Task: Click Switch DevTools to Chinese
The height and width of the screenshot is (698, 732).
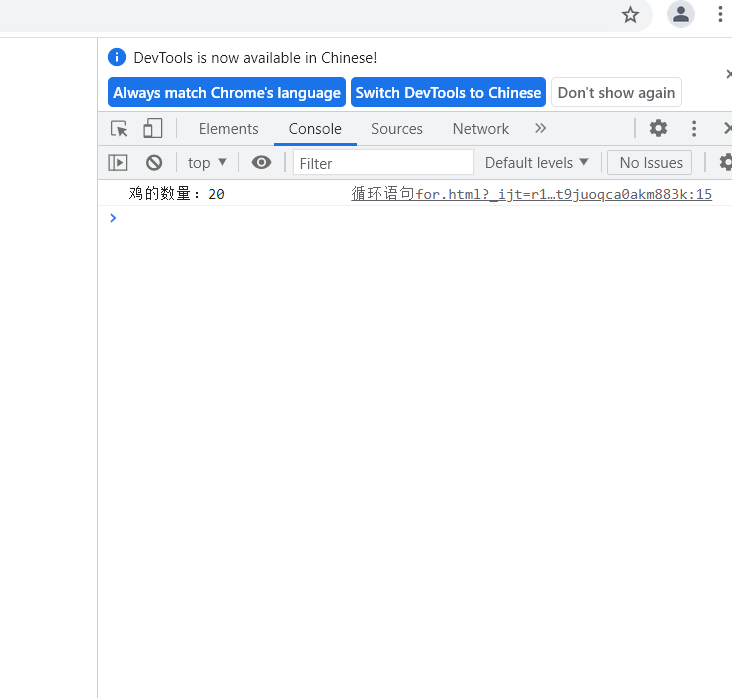Action: pos(448,92)
